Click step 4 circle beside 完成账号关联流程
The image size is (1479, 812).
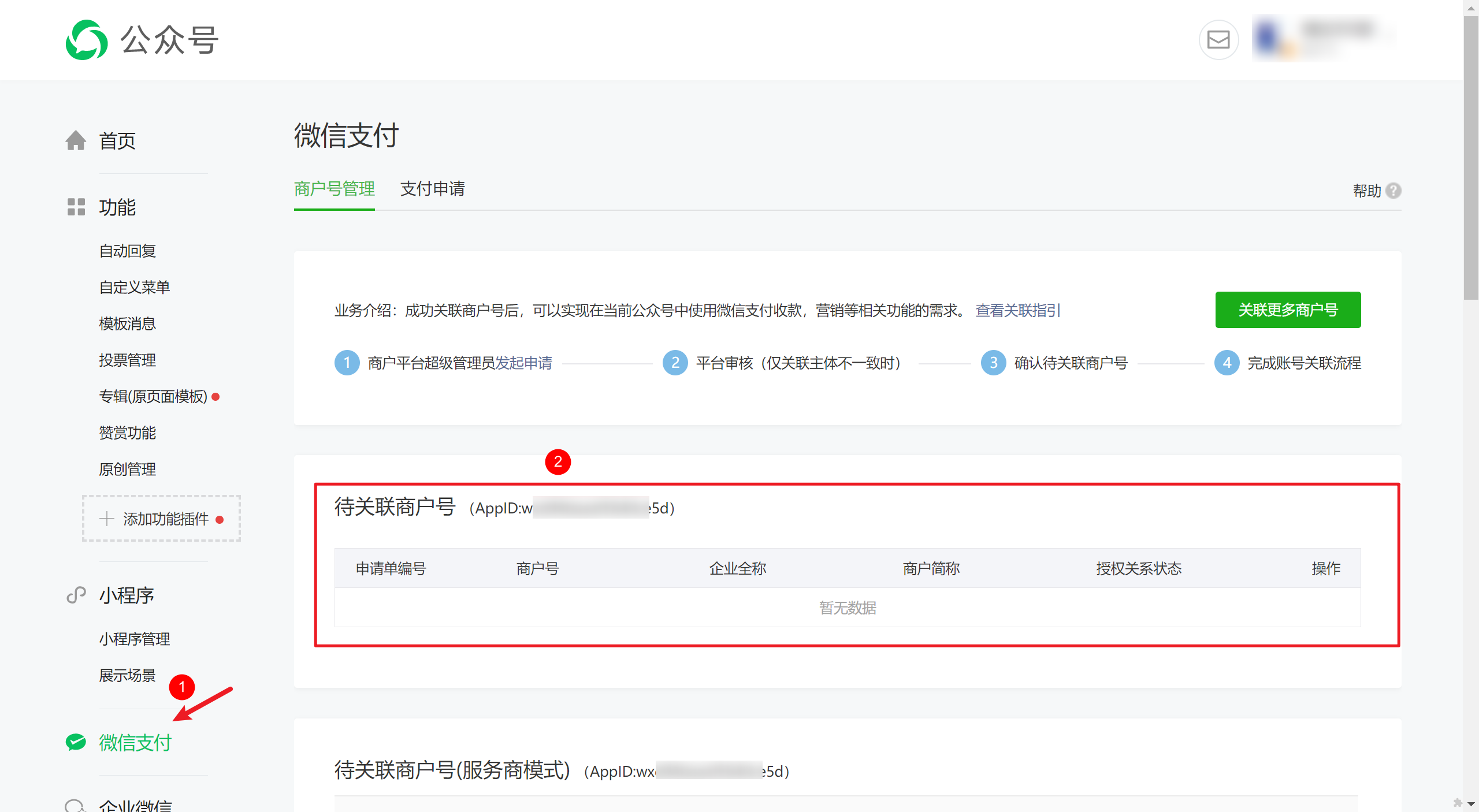click(x=1227, y=363)
